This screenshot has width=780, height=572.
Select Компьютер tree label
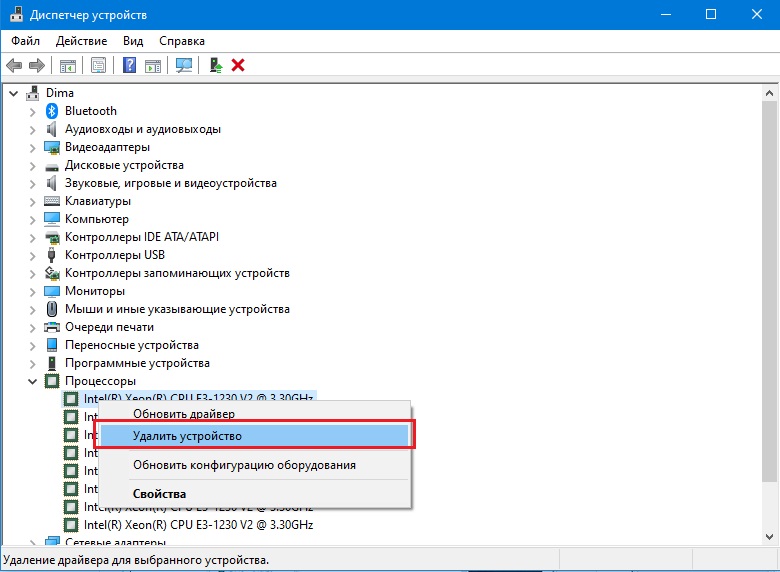click(x=97, y=219)
